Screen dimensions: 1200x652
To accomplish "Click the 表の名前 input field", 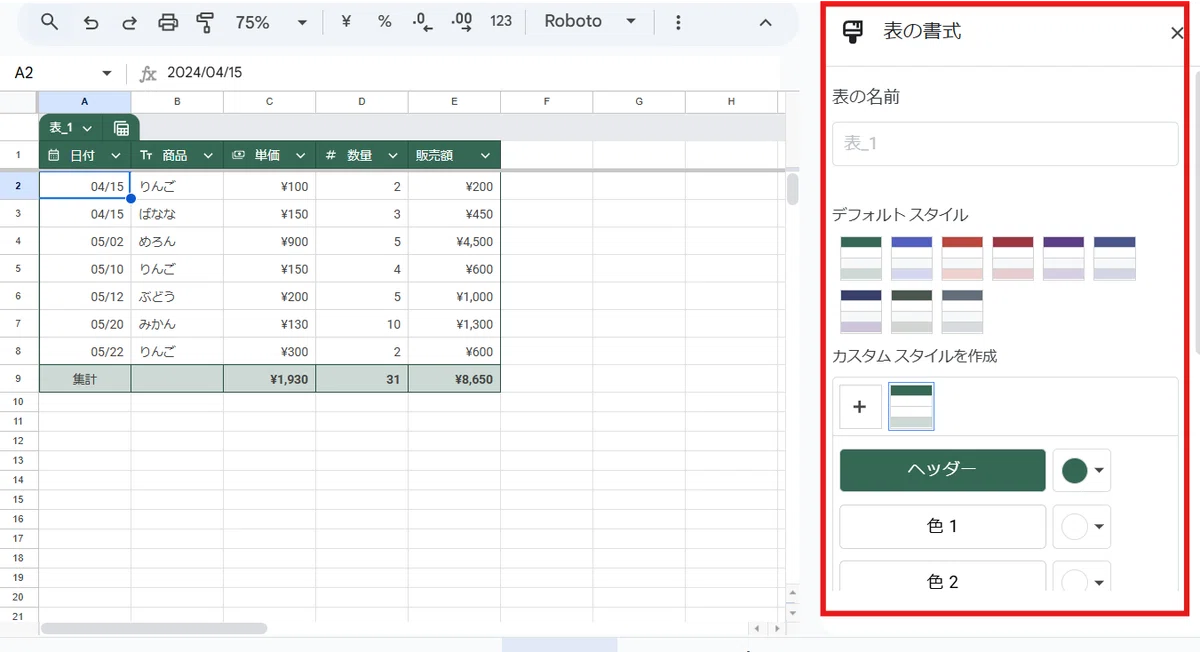I will [x=1005, y=144].
